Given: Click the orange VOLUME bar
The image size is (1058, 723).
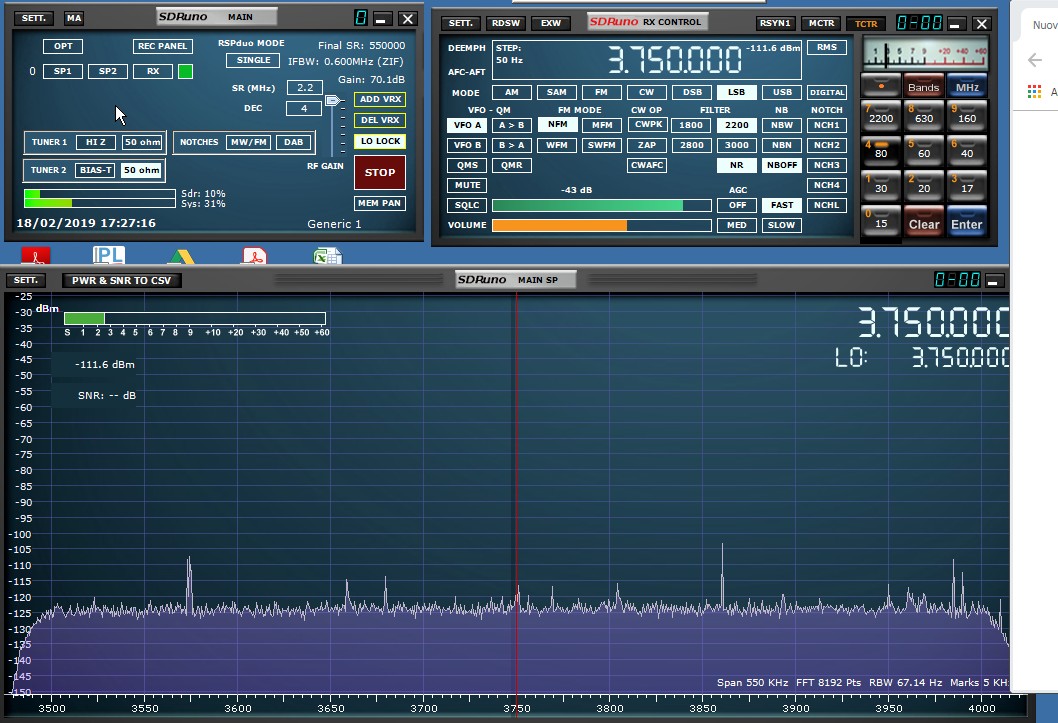Looking at the screenshot, I should click(559, 225).
